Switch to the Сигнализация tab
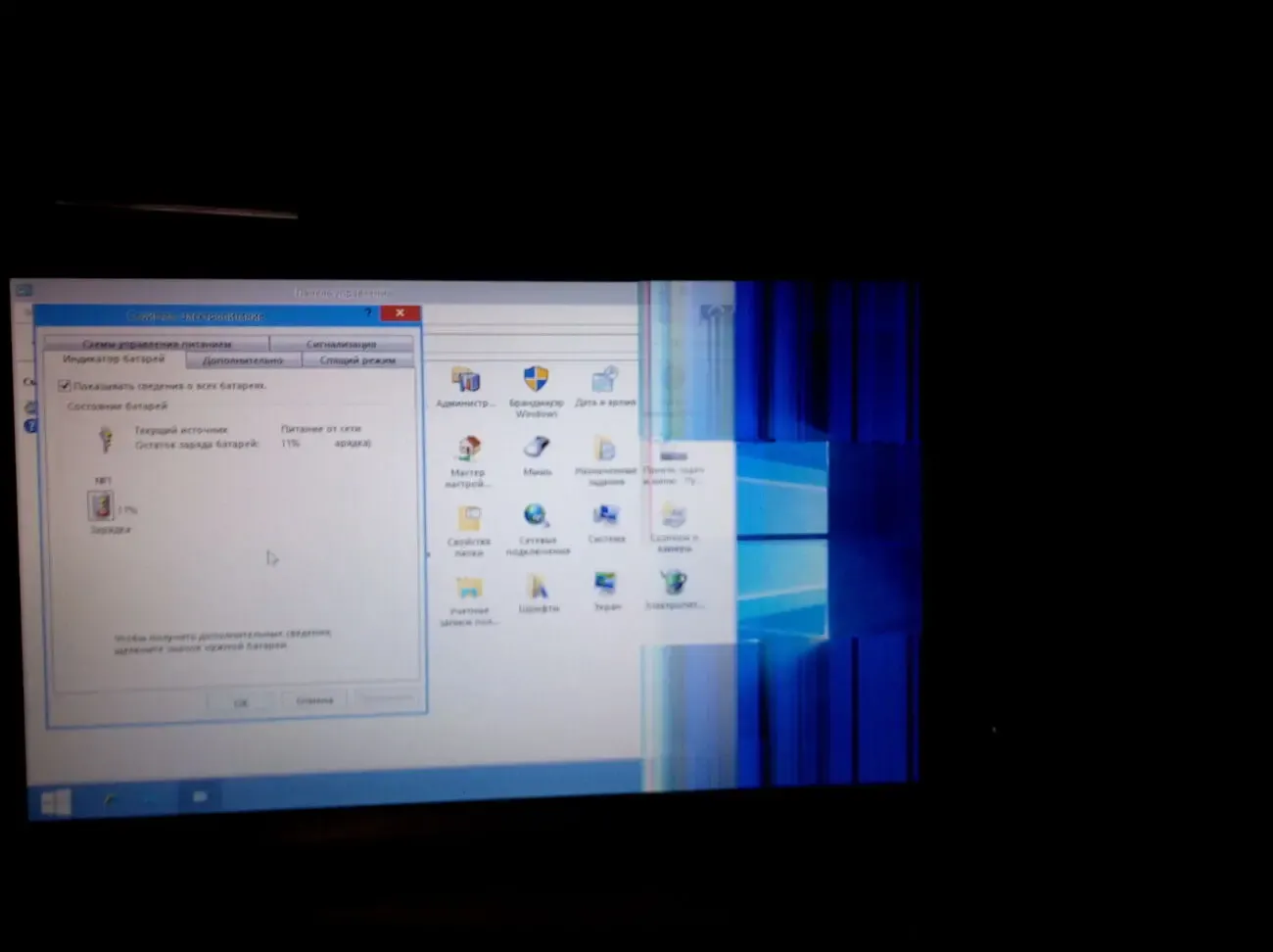 [x=341, y=344]
